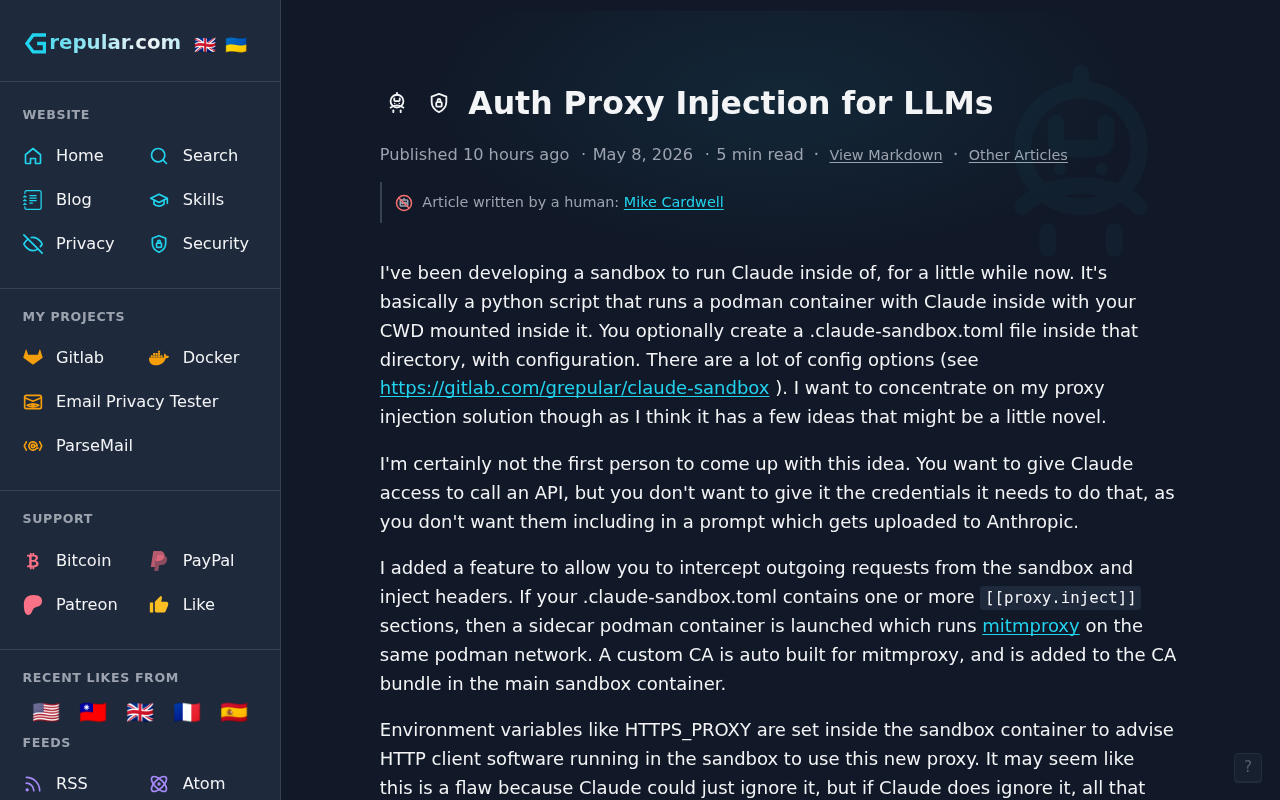Click the 'RECENT LIKES FROM' heading
This screenshot has height=800, width=1280.
click(101, 678)
